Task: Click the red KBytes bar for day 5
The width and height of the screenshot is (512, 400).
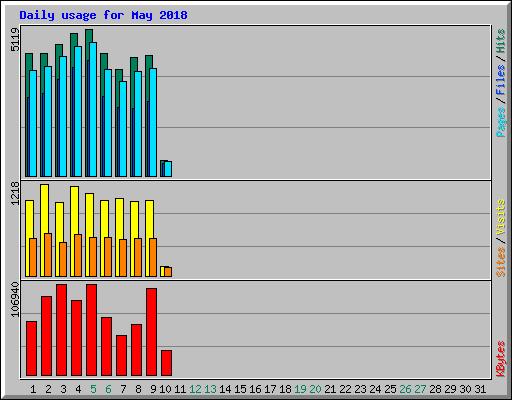Action: 91,330
